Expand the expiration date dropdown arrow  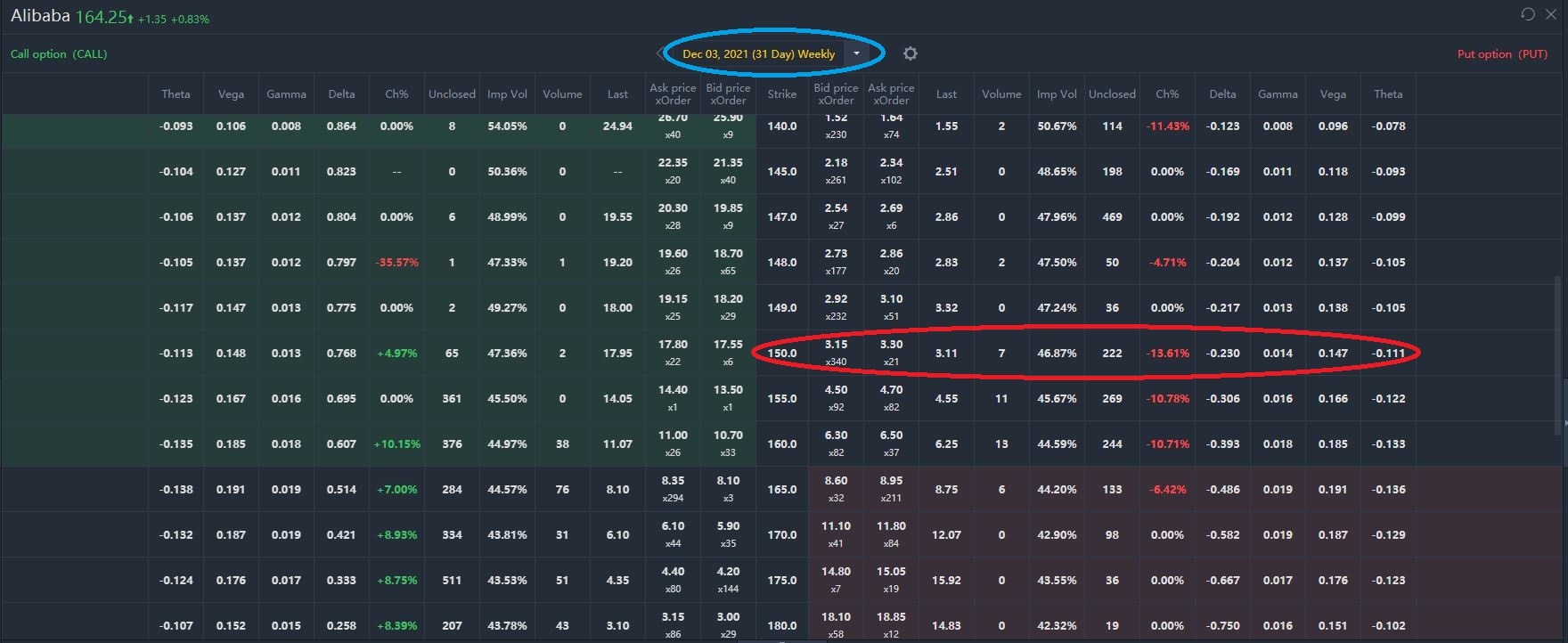click(856, 53)
